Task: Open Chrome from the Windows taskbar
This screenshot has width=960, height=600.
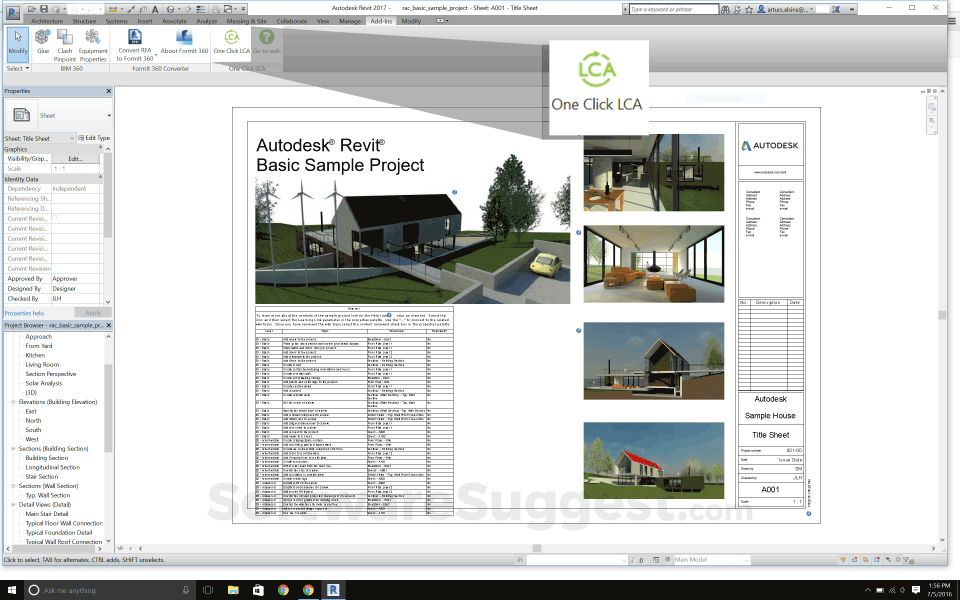Action: click(308, 590)
